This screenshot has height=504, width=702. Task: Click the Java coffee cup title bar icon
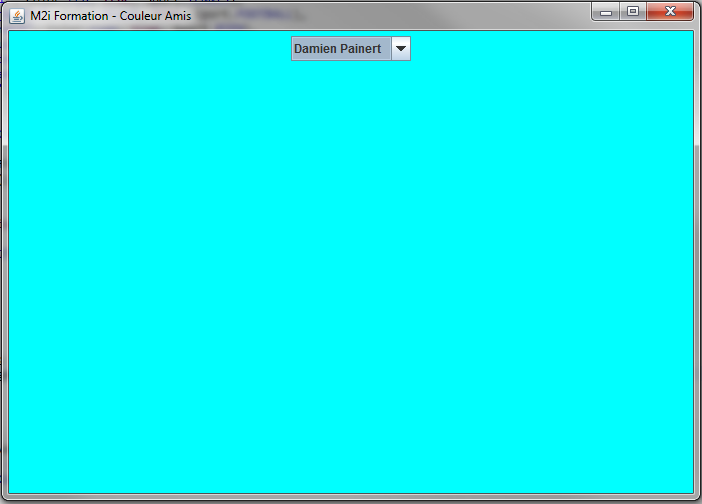pyautogui.click(x=17, y=14)
